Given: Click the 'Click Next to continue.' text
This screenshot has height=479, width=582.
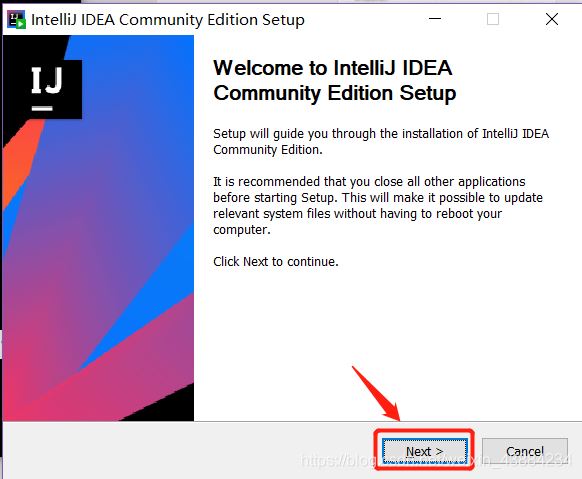Looking at the screenshot, I should pyautogui.click(x=276, y=262).
